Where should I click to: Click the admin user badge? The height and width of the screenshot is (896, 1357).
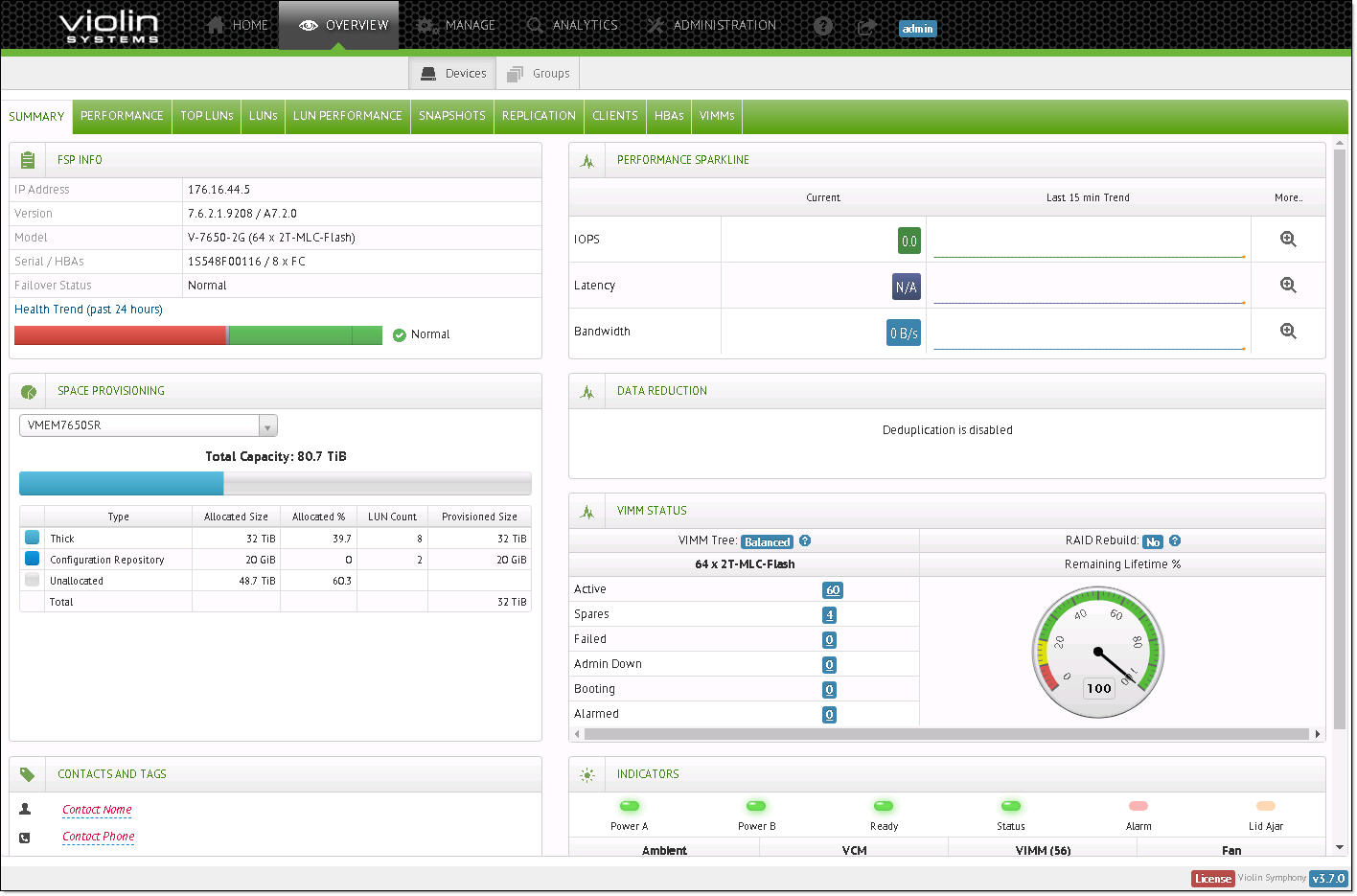917,29
